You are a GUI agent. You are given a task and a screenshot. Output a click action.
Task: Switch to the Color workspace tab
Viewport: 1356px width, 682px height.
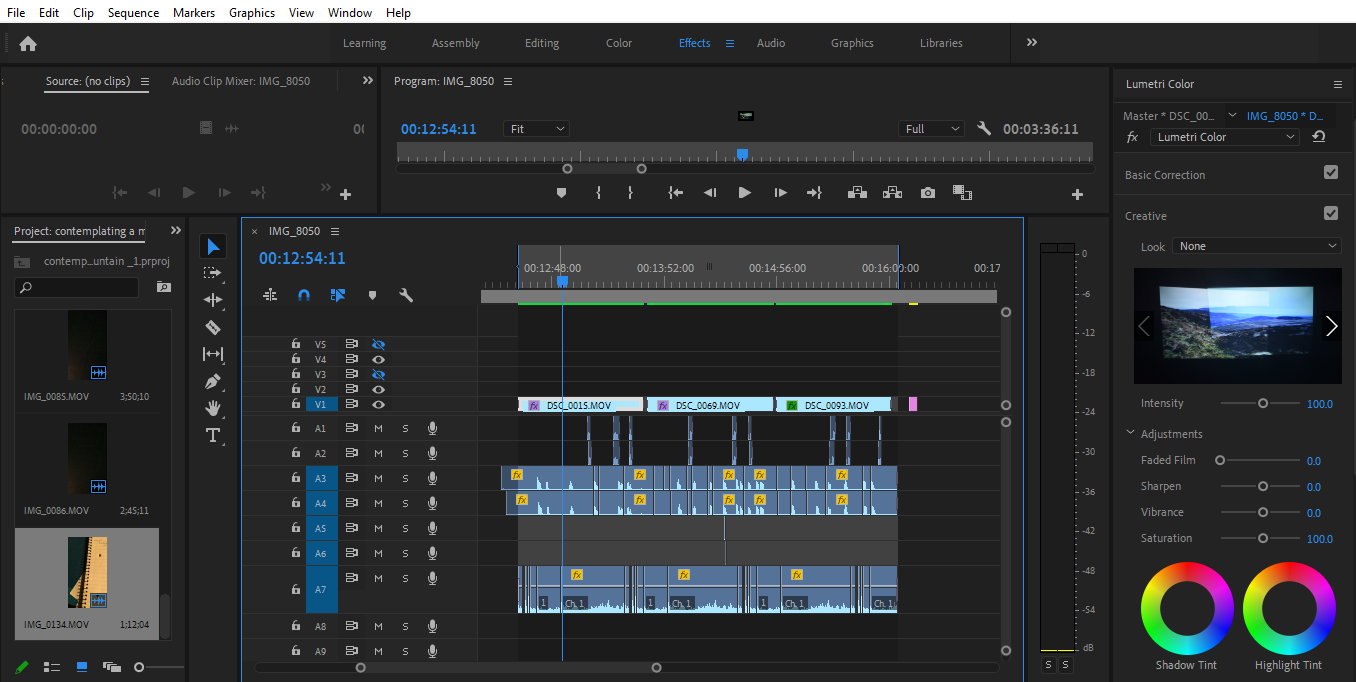coord(618,43)
